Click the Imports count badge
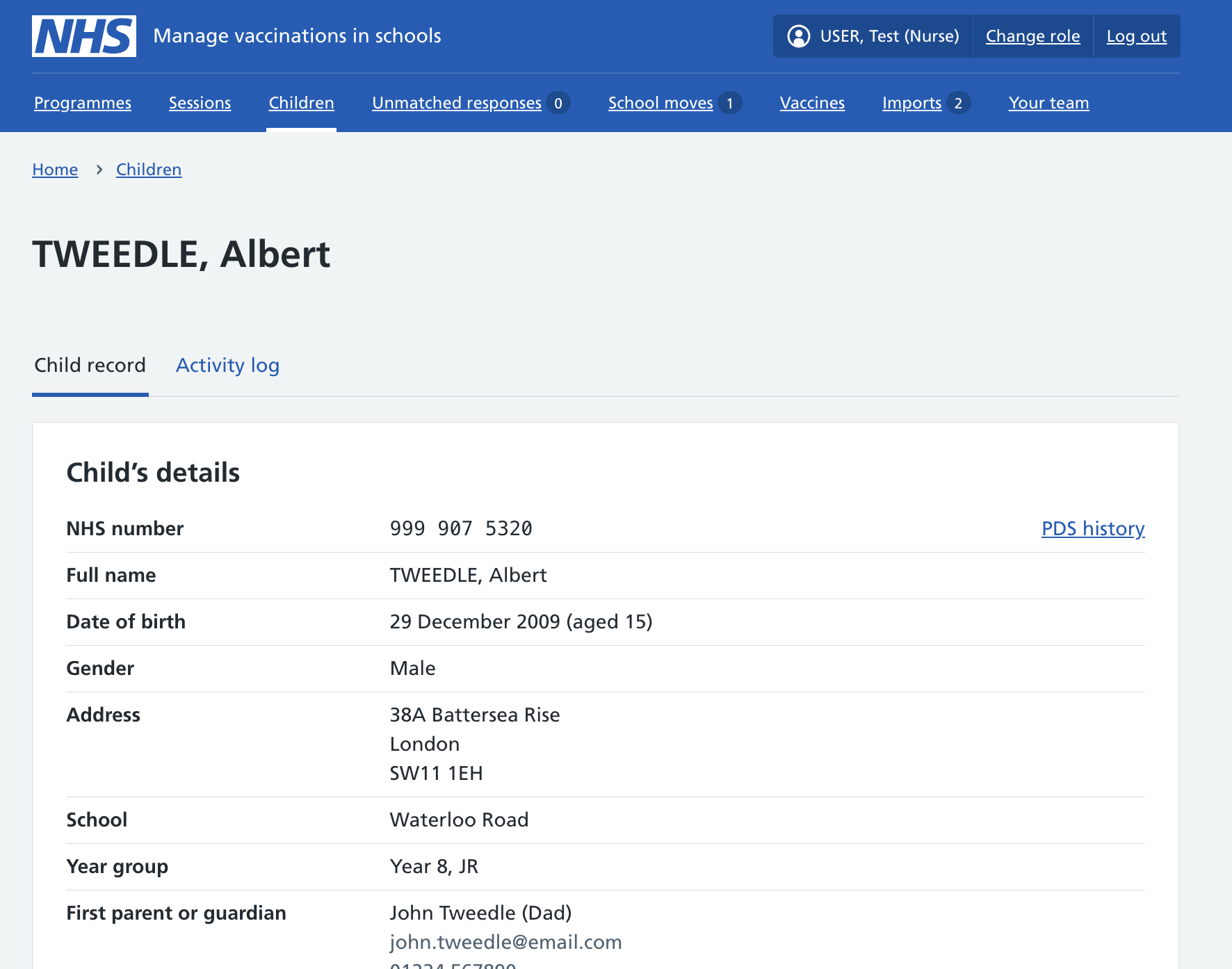1232x969 pixels. pos(958,104)
